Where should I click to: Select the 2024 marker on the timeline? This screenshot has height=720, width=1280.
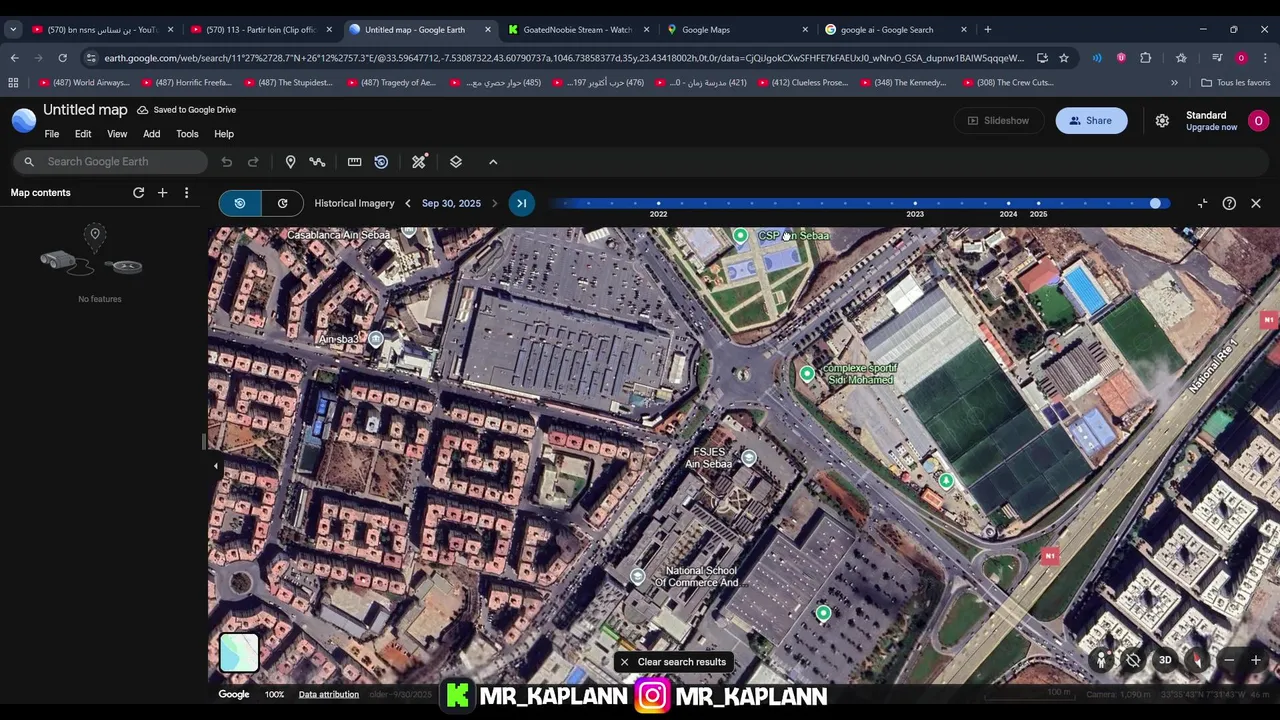pyautogui.click(x=1008, y=204)
